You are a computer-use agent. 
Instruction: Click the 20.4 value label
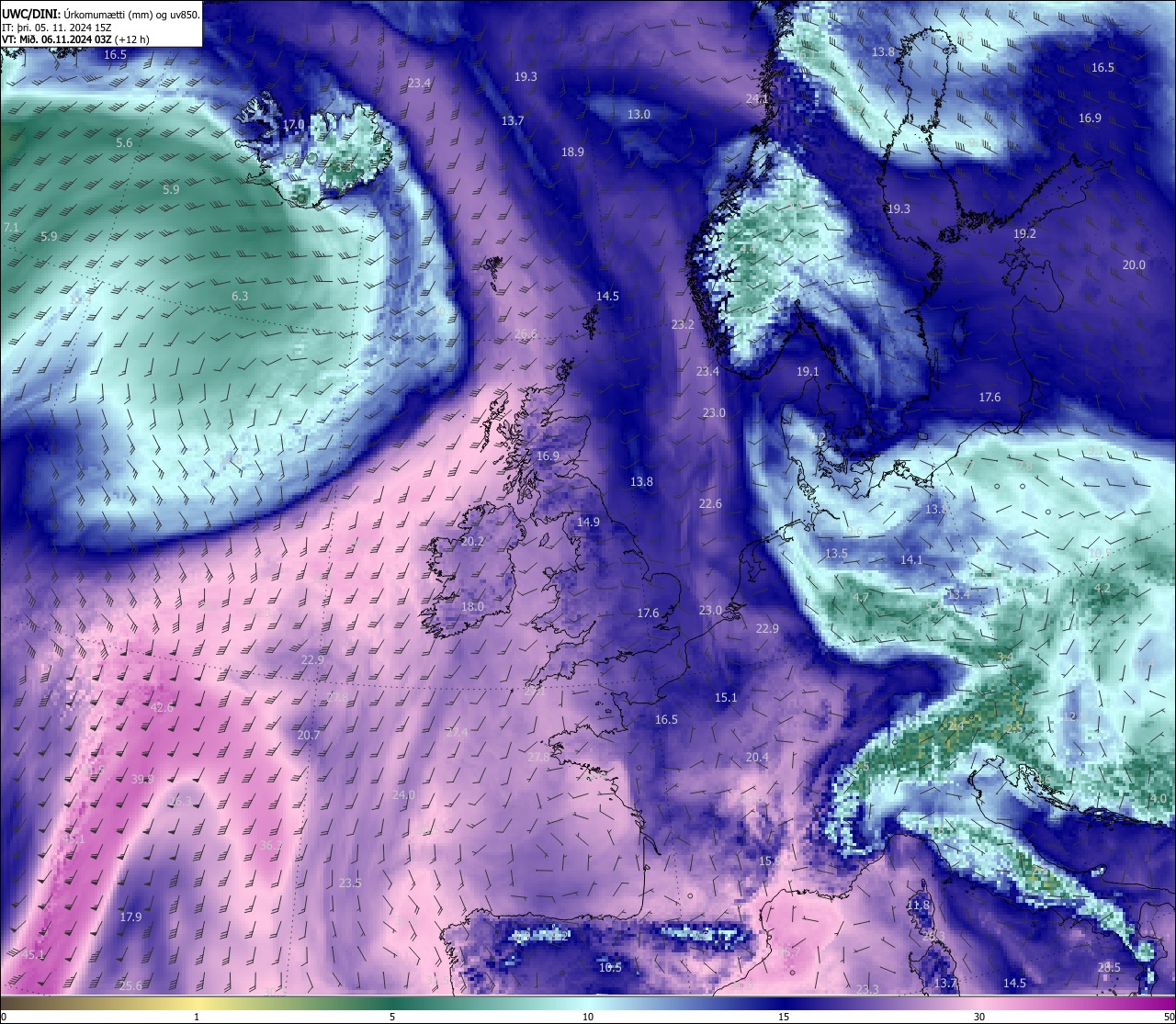(x=757, y=757)
